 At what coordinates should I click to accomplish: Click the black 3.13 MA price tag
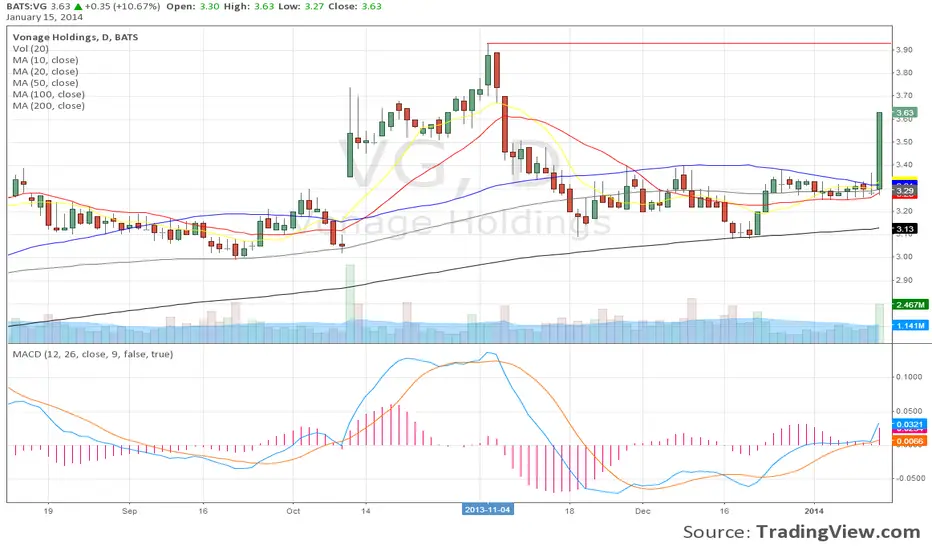point(905,229)
